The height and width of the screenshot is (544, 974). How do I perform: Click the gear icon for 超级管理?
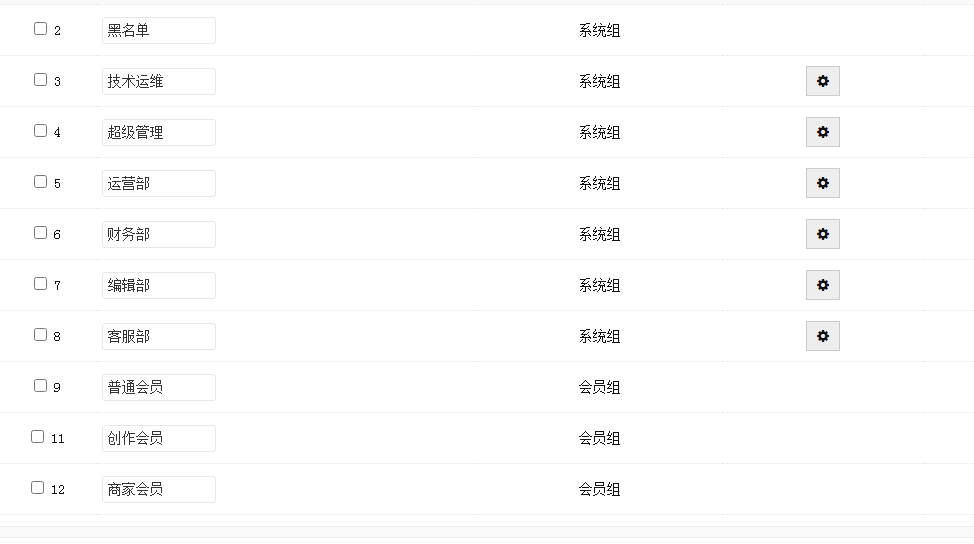click(x=822, y=132)
